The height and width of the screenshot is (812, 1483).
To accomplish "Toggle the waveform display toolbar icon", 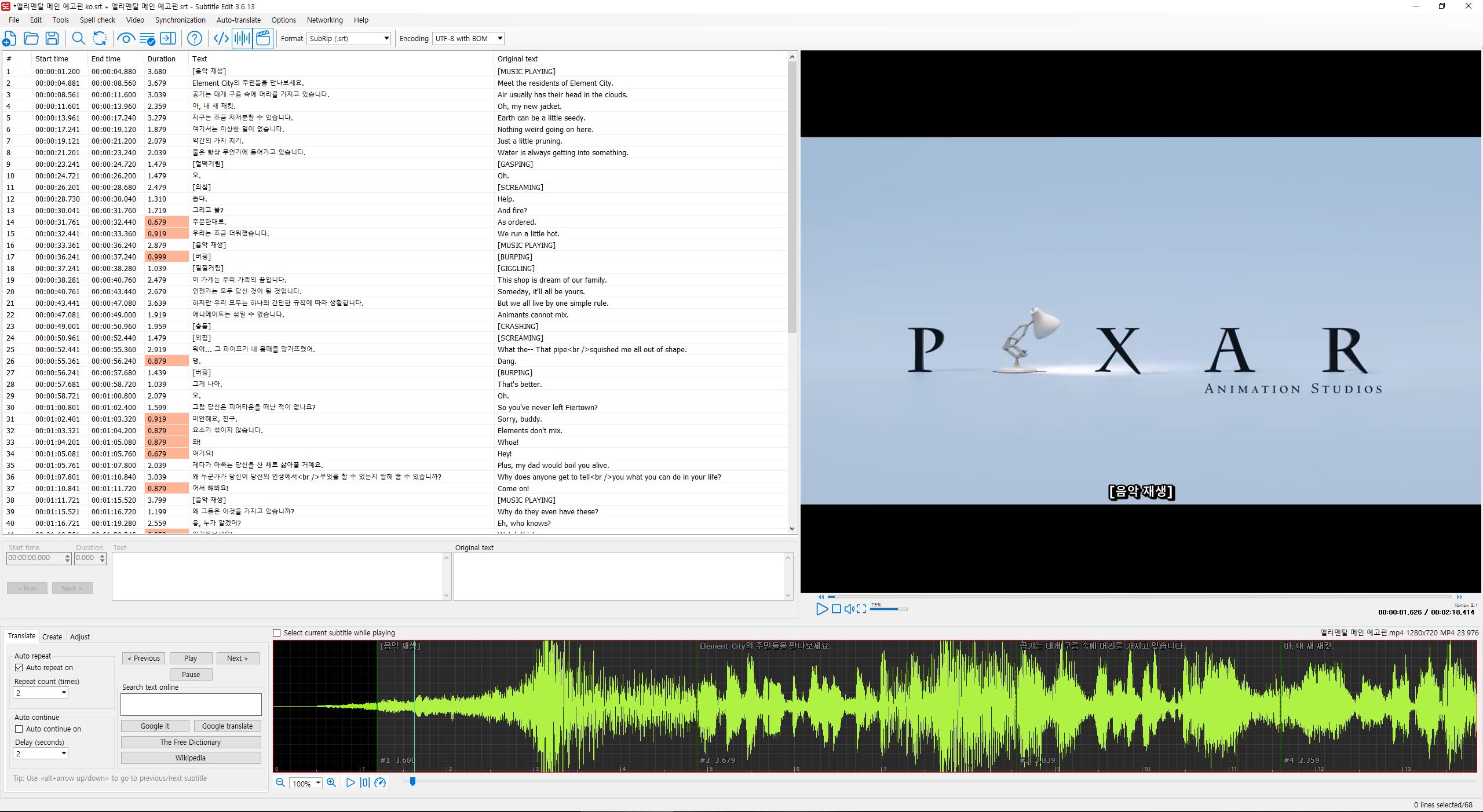I will [x=242, y=39].
